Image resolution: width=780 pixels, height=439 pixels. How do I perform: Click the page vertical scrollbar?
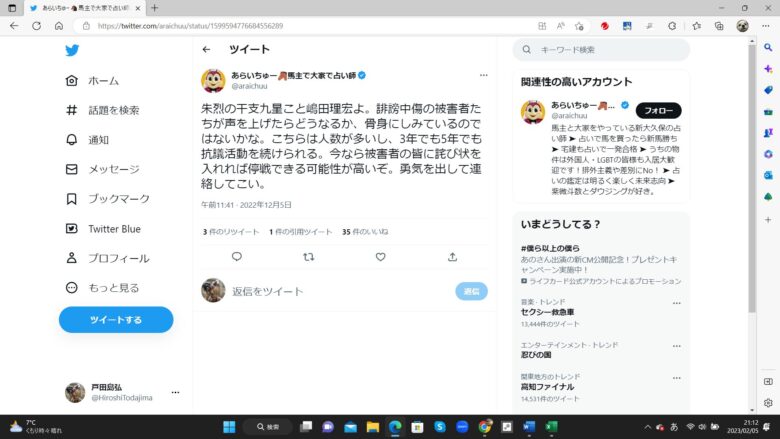coord(752,178)
